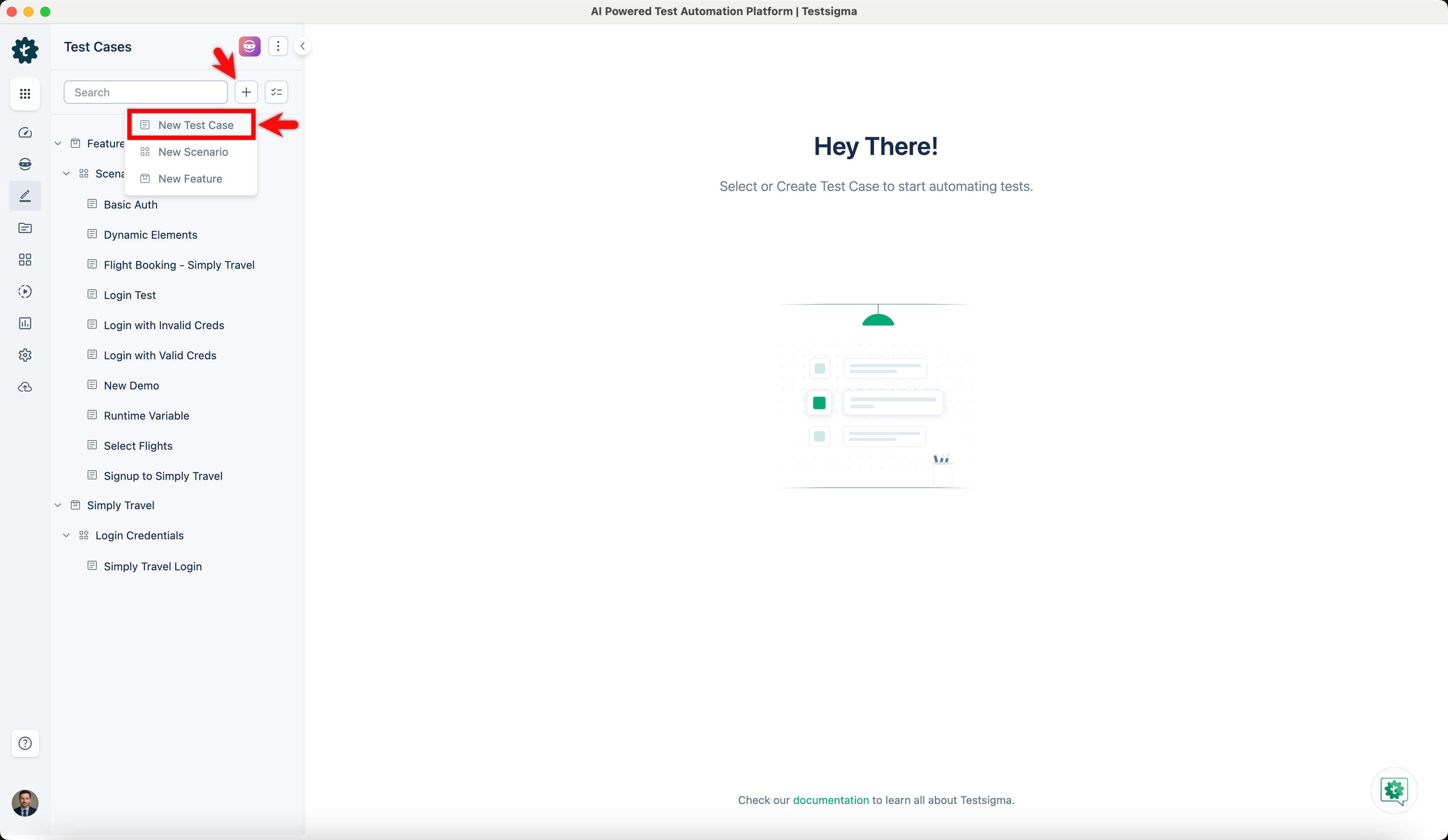
Task: Select the Copilot ninja icon in left sidebar
Action: [25, 164]
